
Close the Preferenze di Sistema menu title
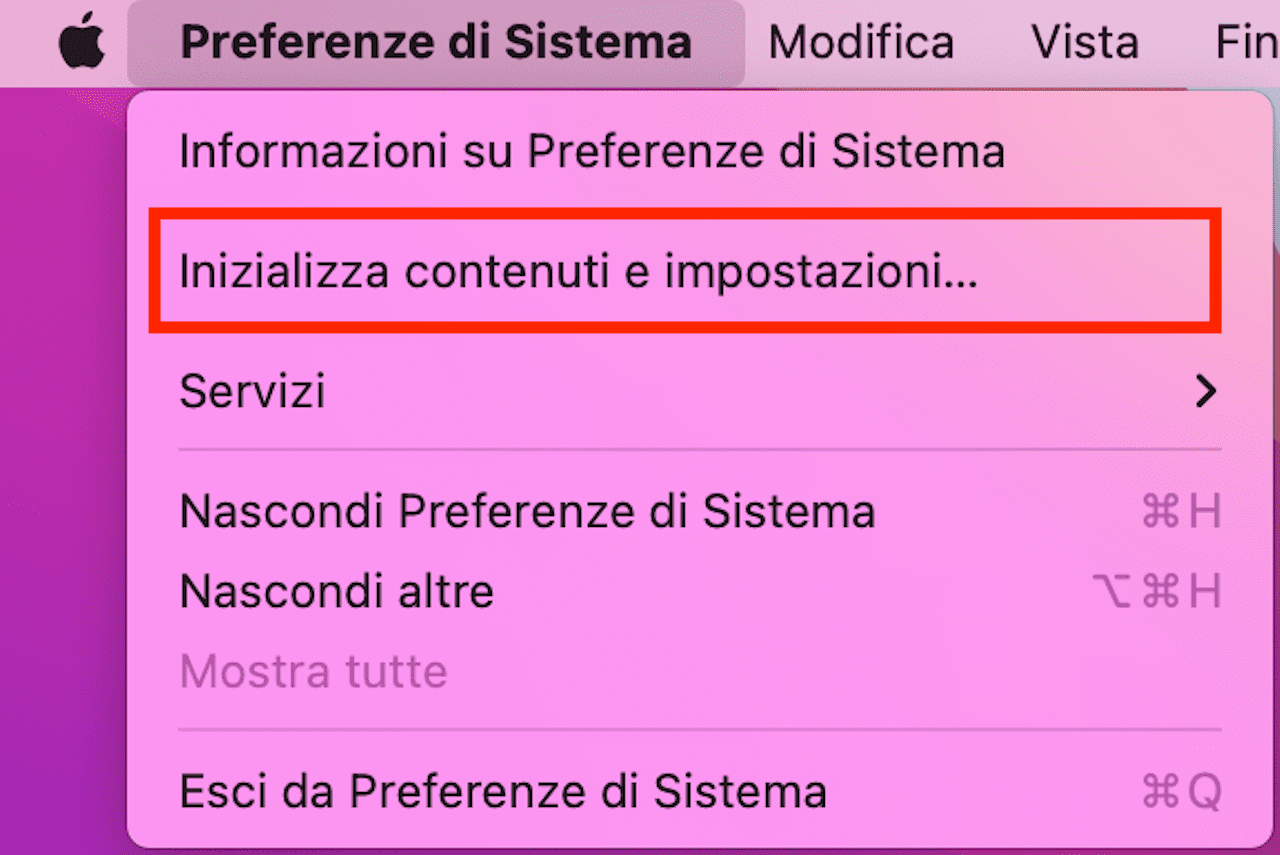[436, 42]
